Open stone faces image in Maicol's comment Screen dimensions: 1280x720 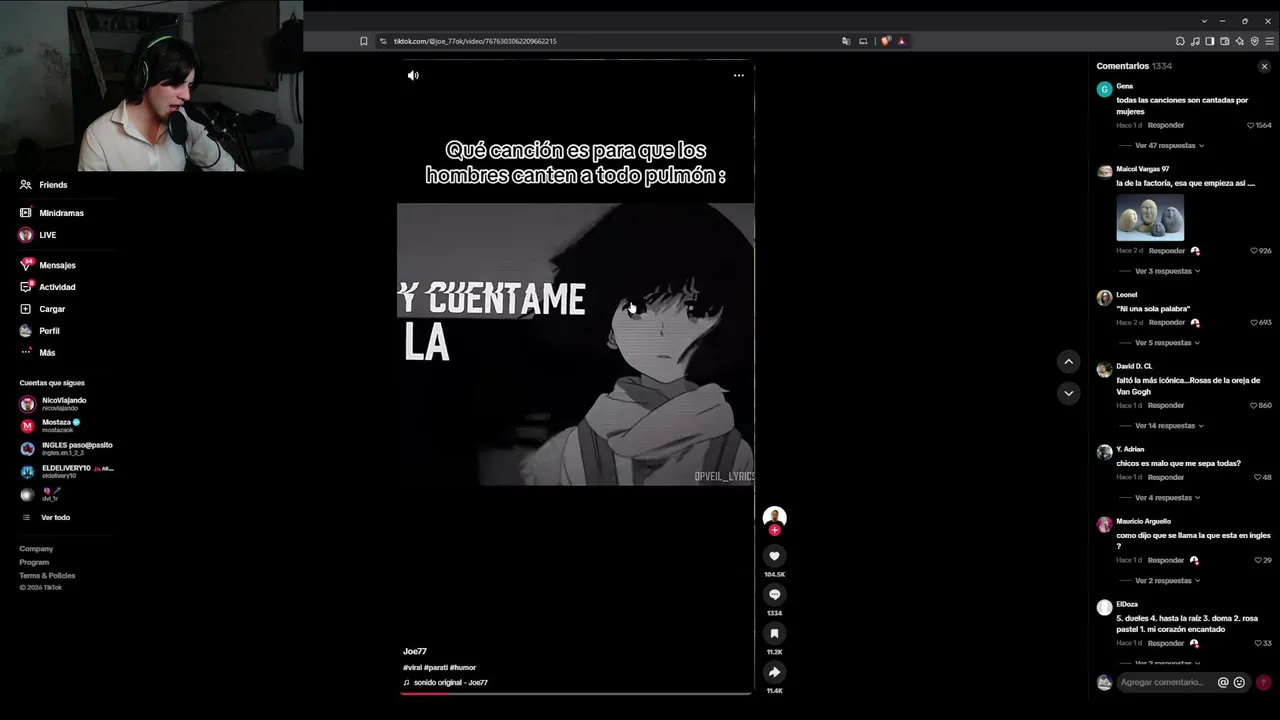tap(1150, 217)
